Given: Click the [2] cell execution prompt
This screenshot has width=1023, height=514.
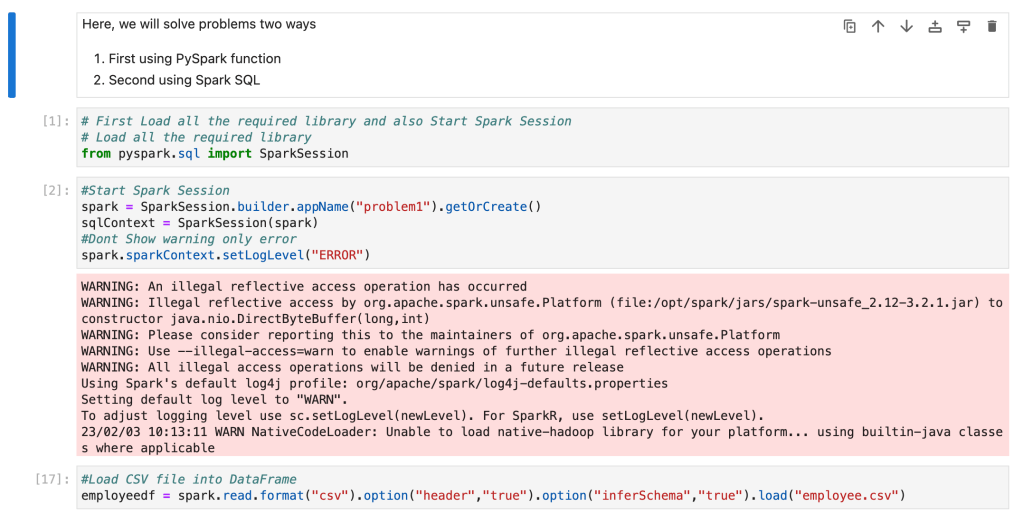Looking at the screenshot, I should [x=56, y=190].
